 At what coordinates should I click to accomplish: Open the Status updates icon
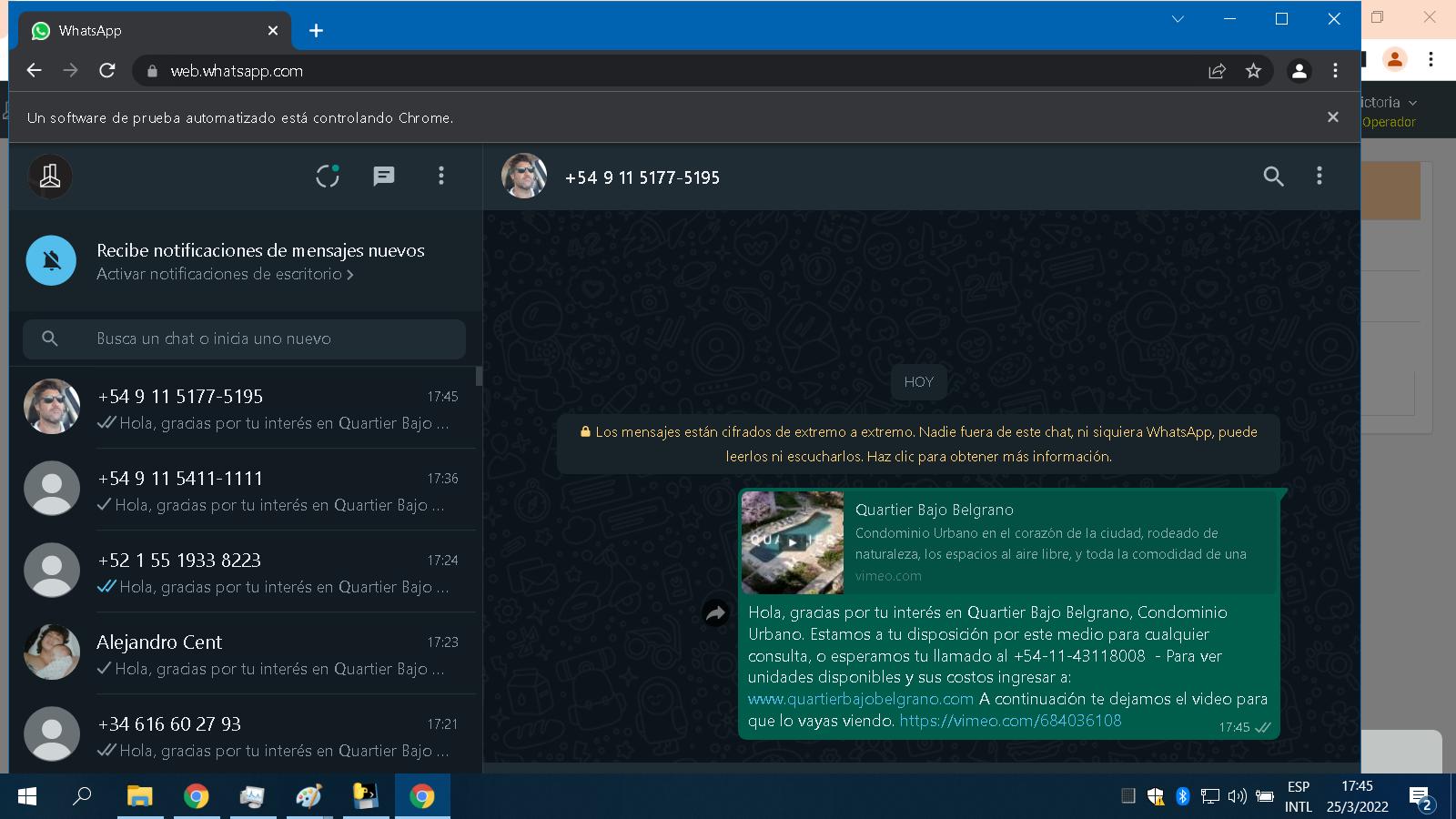(x=328, y=176)
